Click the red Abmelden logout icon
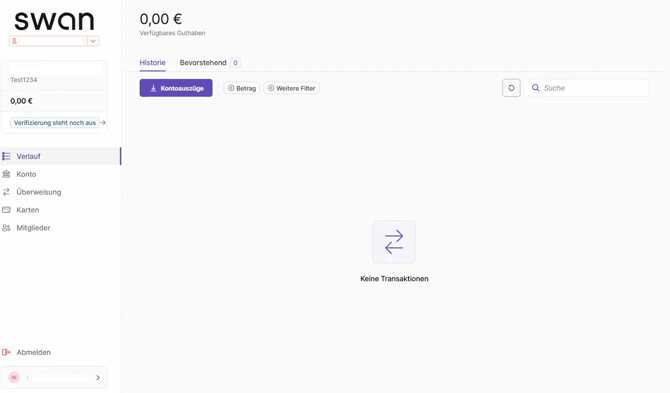 6,352
